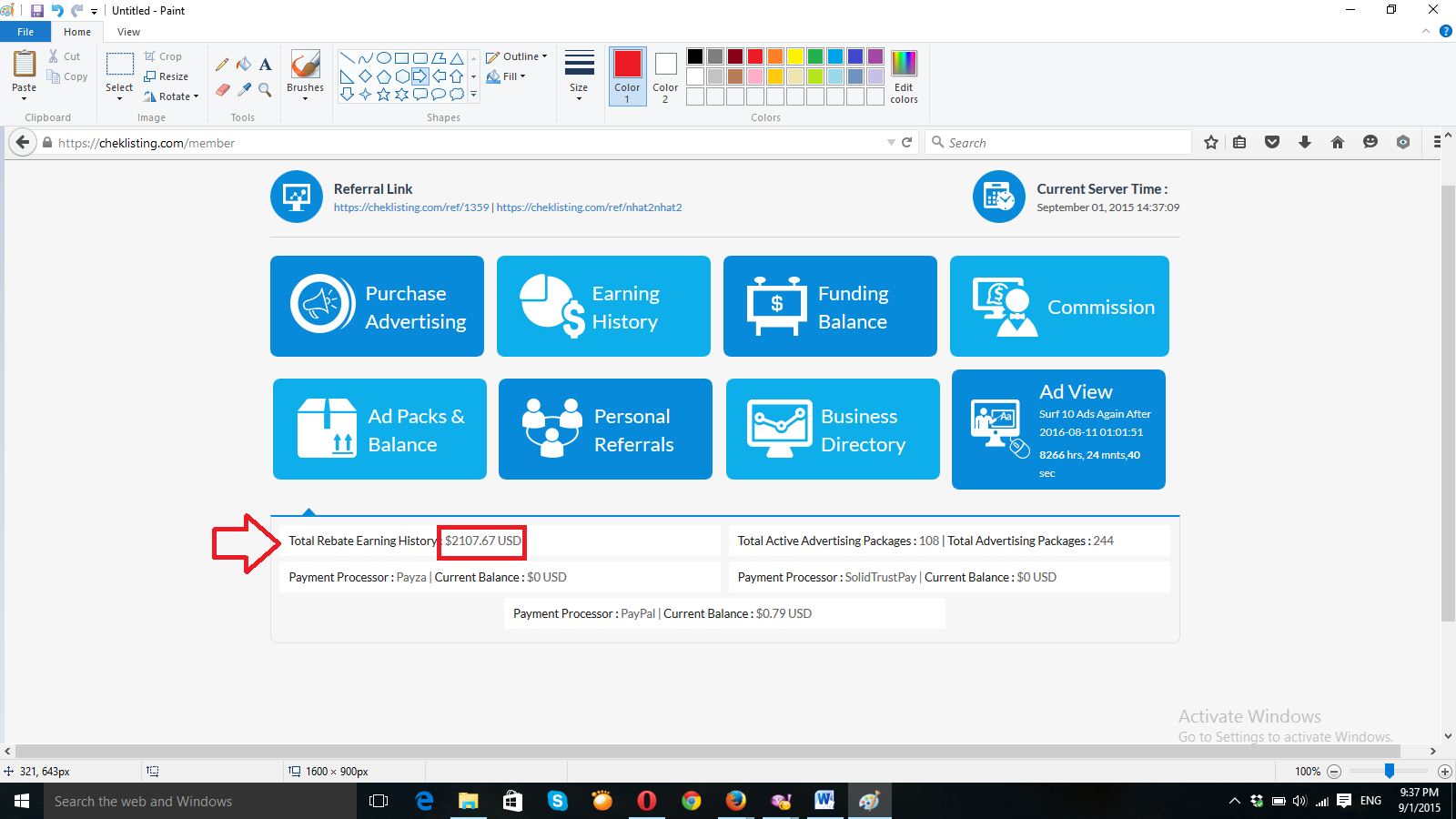Choose the Triangle shape
The width and height of the screenshot is (1456, 819).
pyautogui.click(x=457, y=58)
